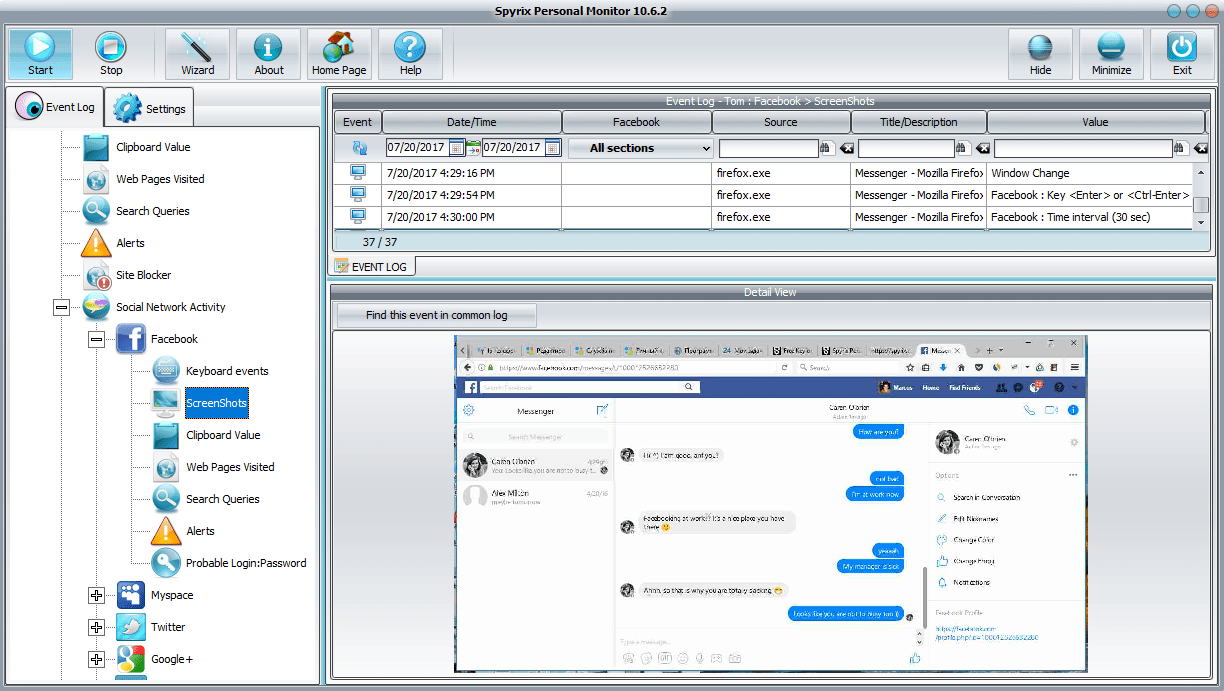Open Help
This screenshot has height=691, width=1224.
[410, 54]
